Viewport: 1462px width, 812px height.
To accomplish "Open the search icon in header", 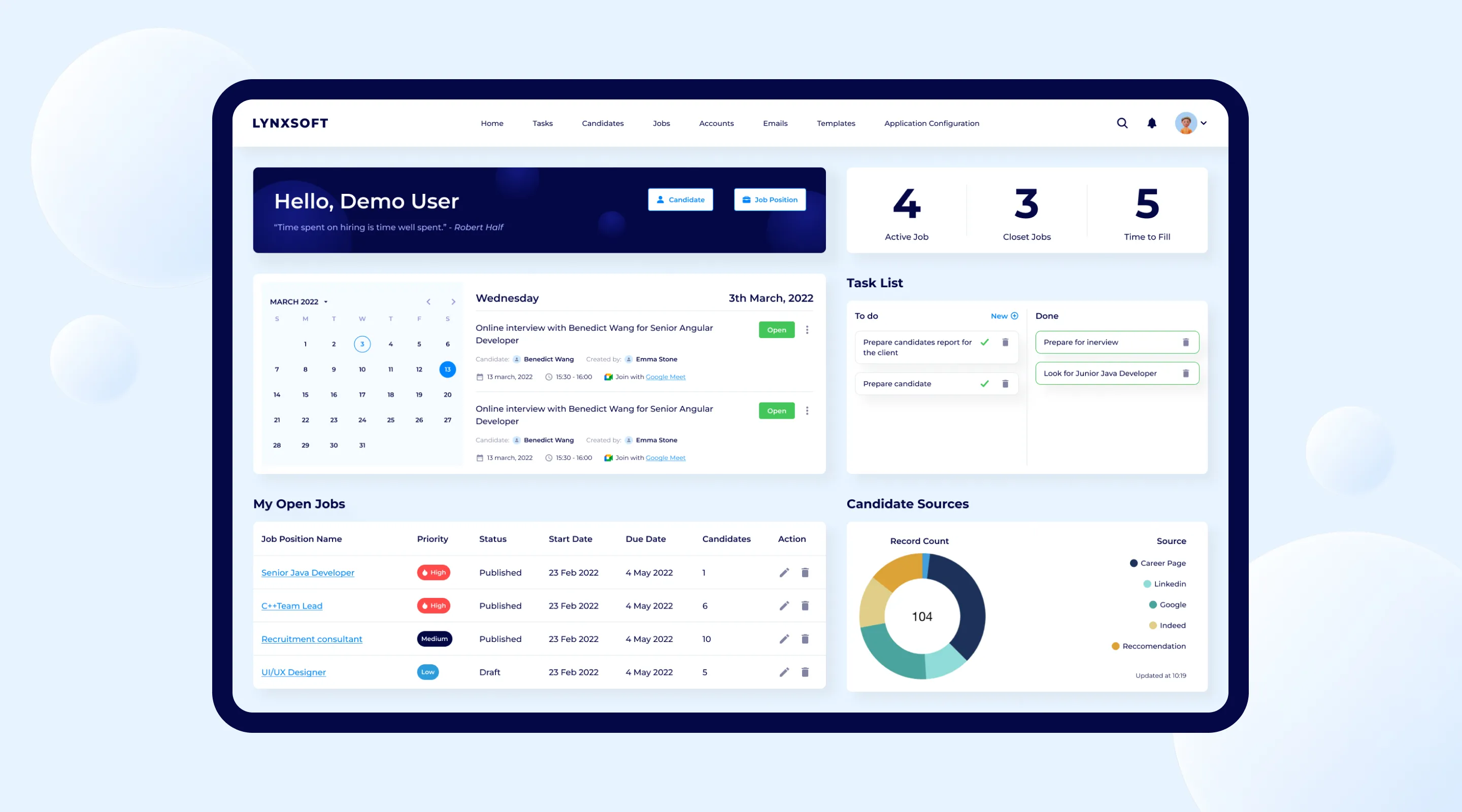I will [1122, 123].
